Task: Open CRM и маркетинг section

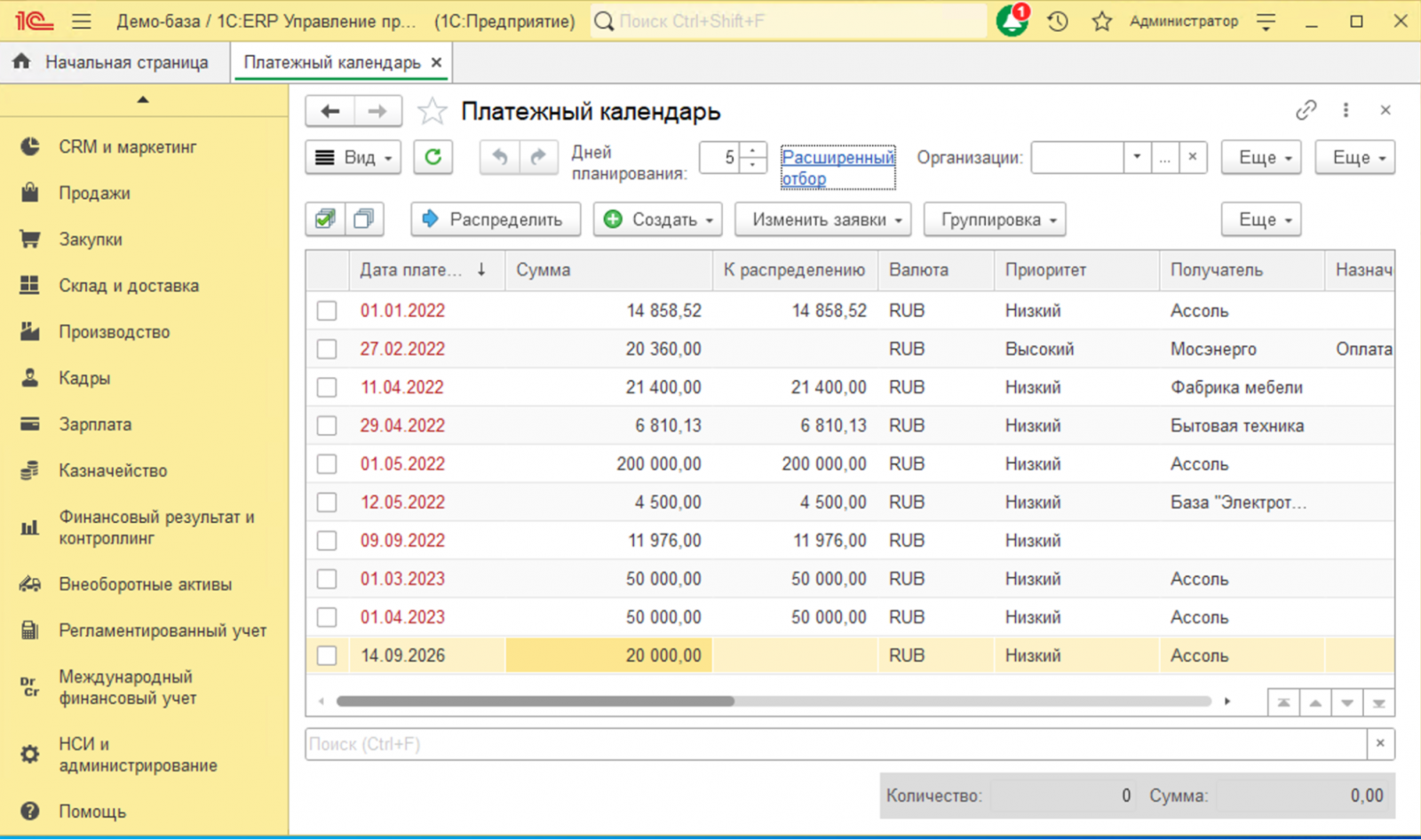Action: pyautogui.click(x=128, y=147)
